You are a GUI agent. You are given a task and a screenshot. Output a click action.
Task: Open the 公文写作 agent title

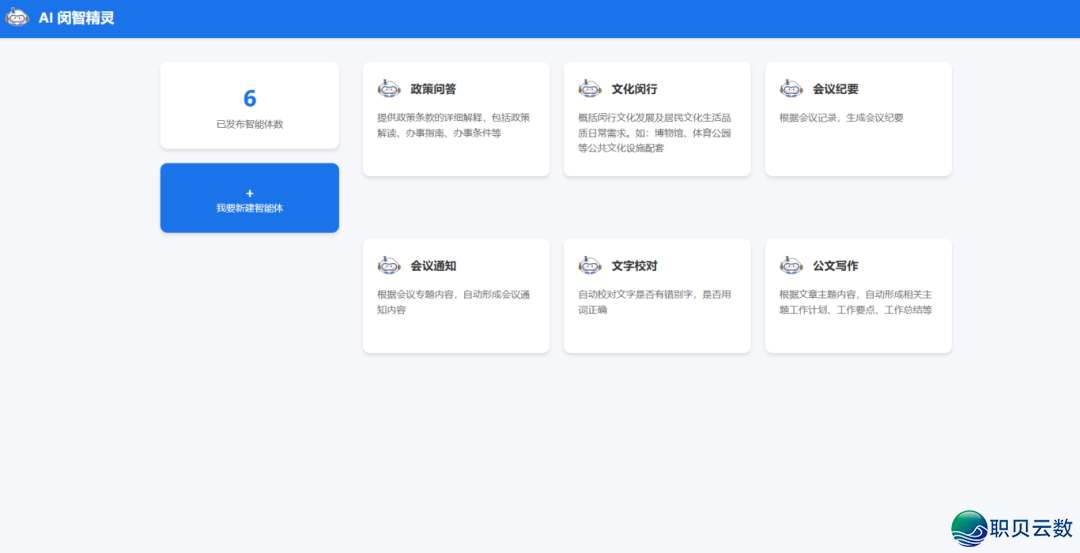coord(835,266)
